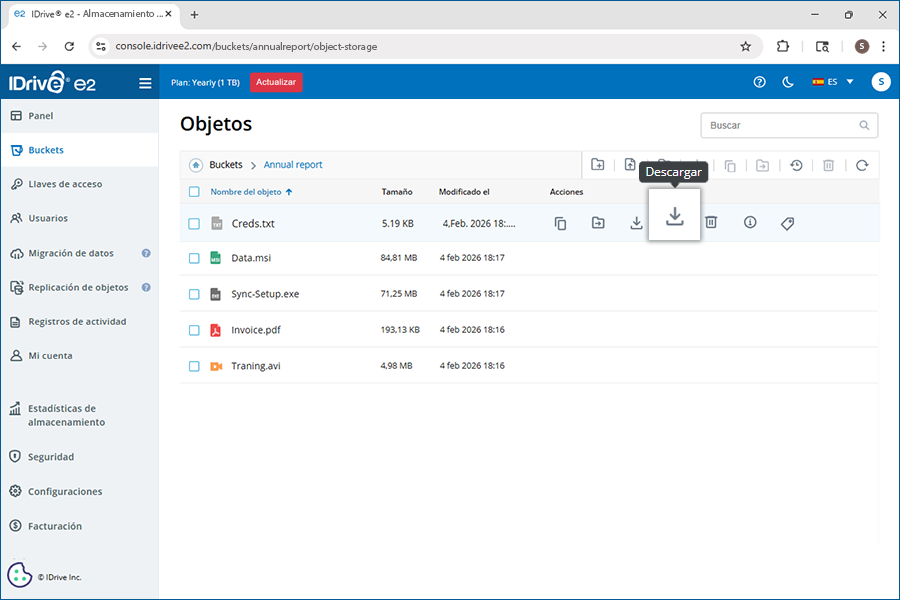The height and width of the screenshot is (600, 900).
Task: Collapse the sidebar using the hamburger menu
Action: [145, 83]
